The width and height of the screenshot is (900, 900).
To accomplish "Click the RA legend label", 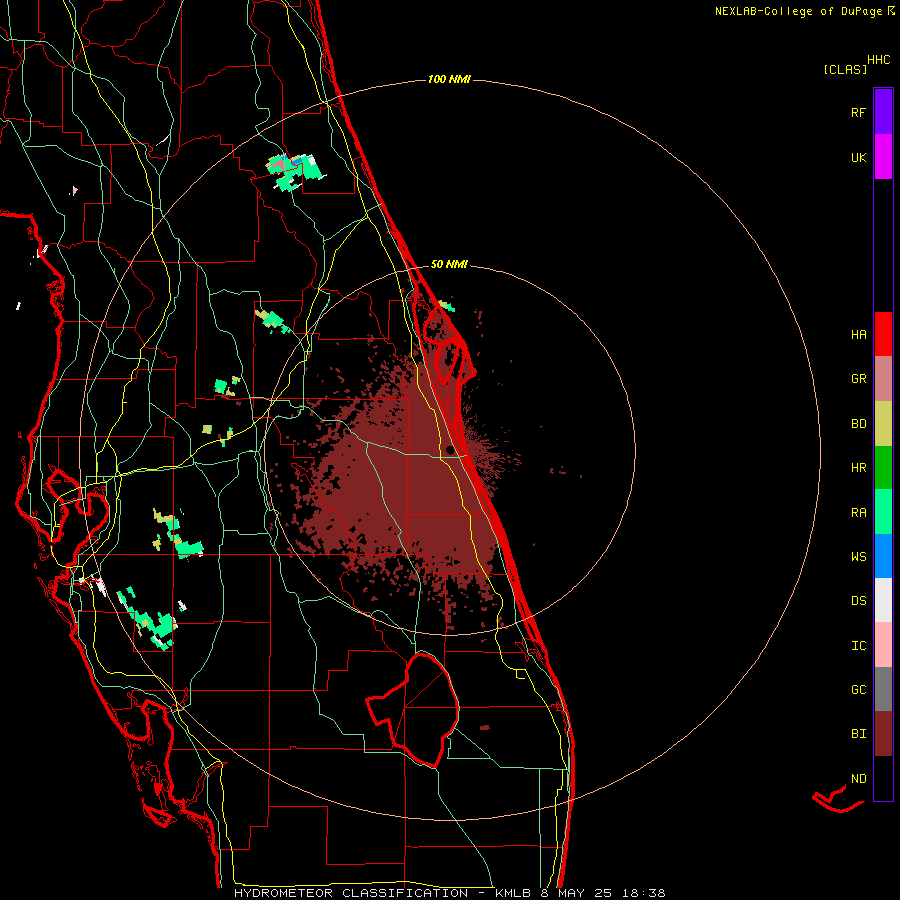I will point(859,512).
